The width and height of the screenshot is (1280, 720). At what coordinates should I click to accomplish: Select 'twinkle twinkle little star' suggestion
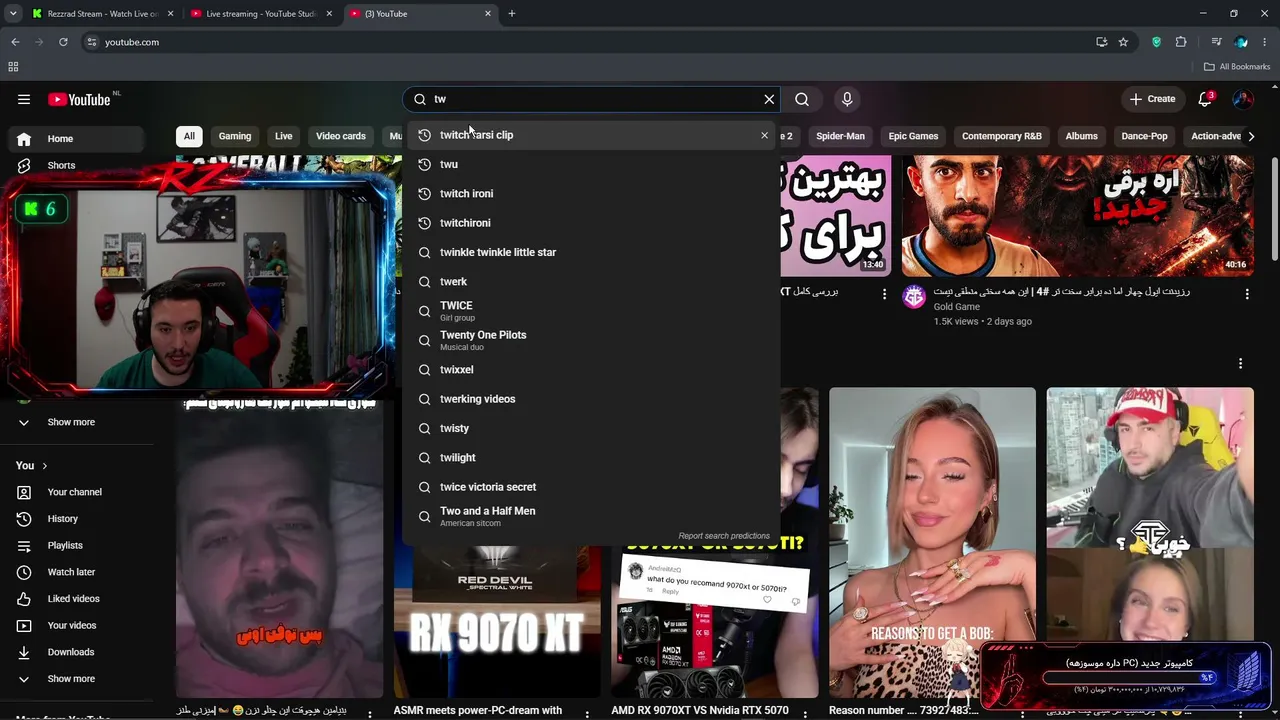click(x=592, y=252)
